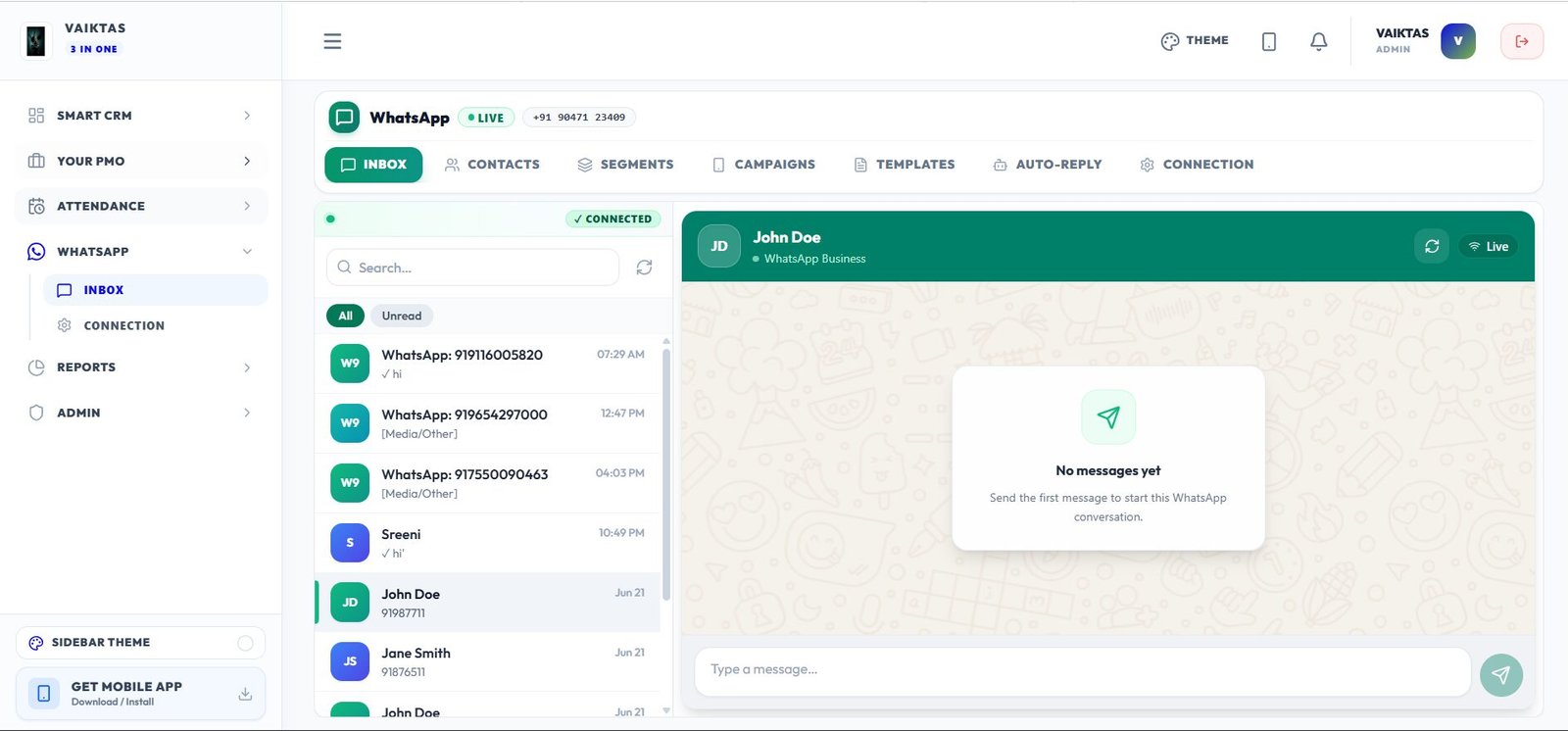Click the mobile device icon in header
This screenshot has width=1568, height=731.
(x=1269, y=41)
